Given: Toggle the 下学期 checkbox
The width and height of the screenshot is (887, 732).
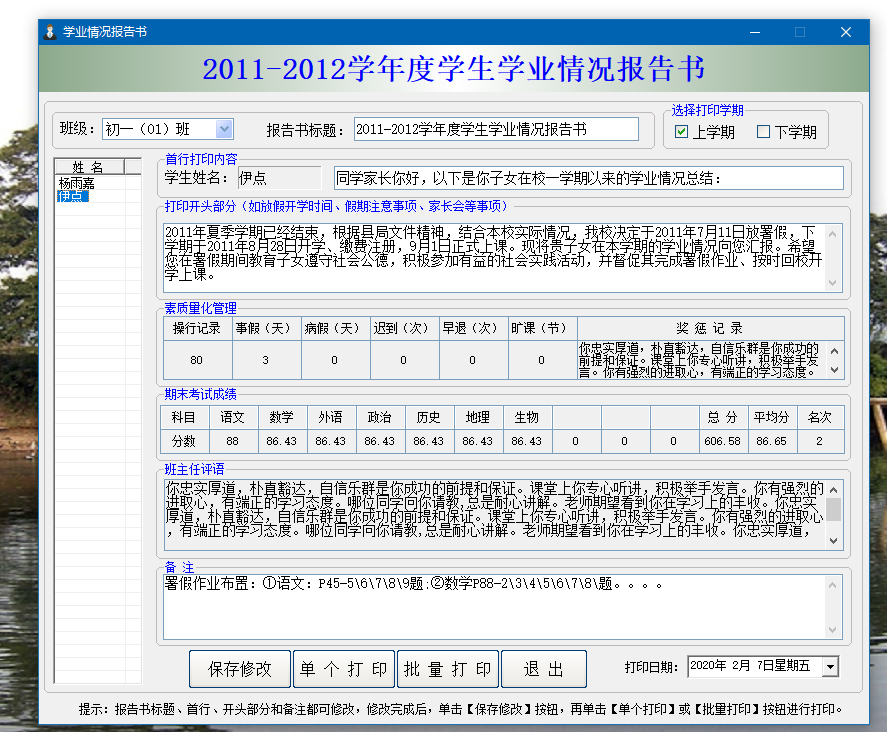Looking at the screenshot, I should 764,132.
